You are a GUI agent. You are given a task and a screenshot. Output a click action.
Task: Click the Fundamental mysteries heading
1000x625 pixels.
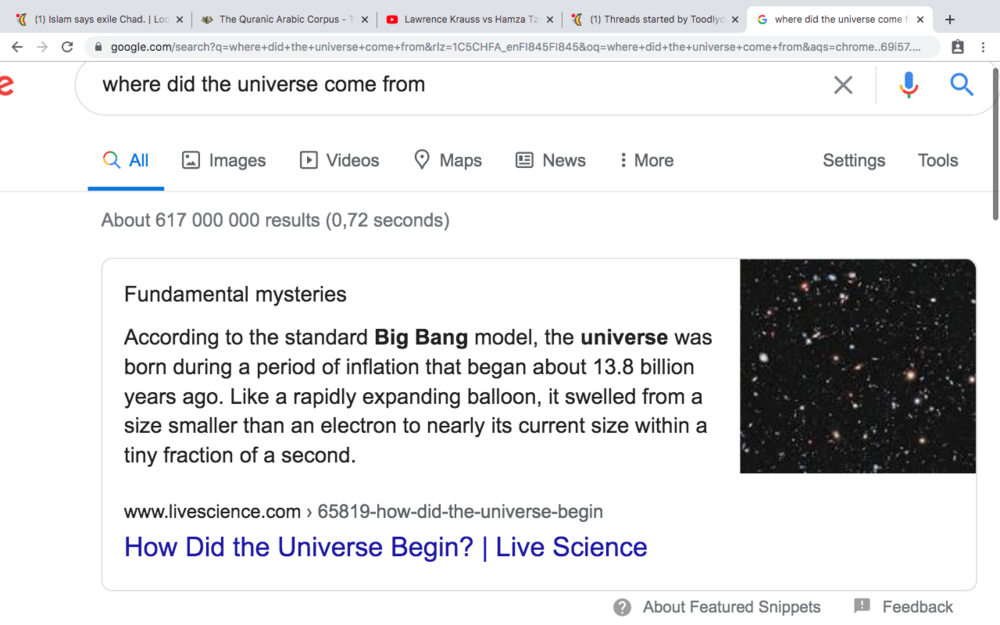pyautogui.click(x=235, y=294)
